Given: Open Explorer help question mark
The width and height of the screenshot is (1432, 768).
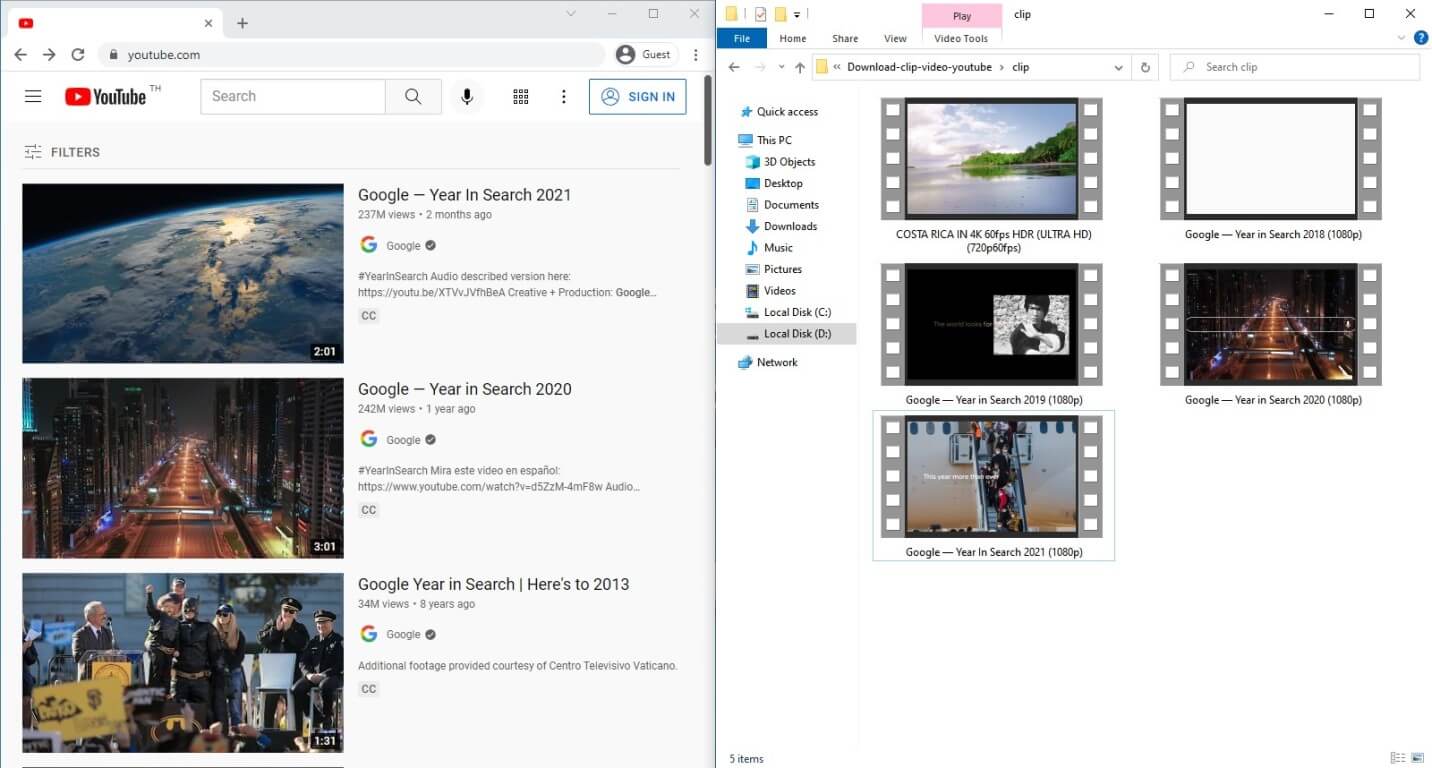Looking at the screenshot, I should click(1421, 39).
